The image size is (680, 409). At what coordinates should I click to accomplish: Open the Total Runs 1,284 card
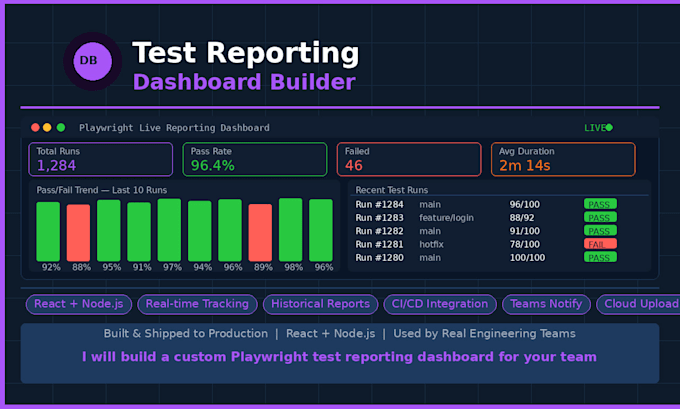[101, 159]
